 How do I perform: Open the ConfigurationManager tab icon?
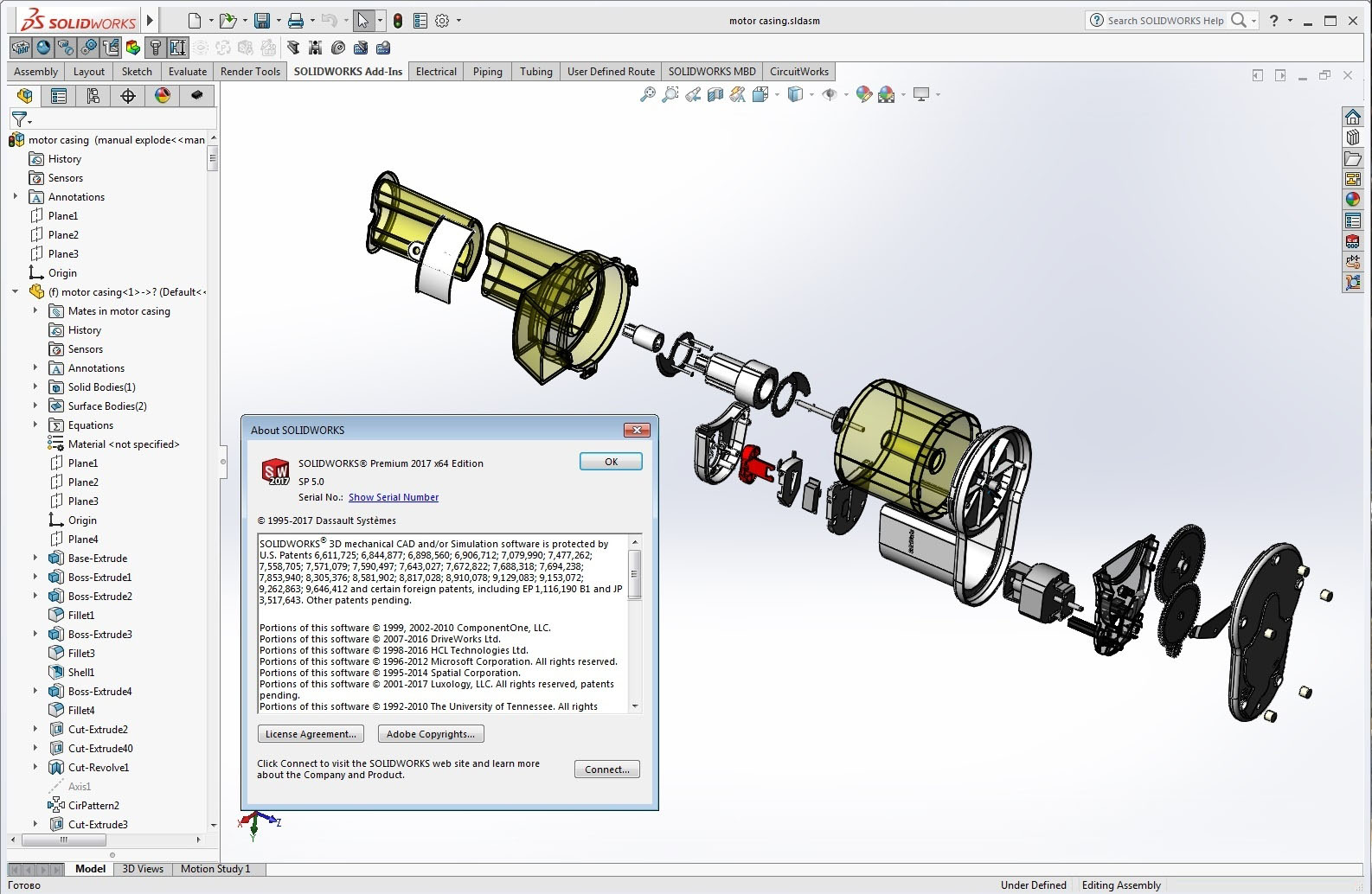point(93,96)
